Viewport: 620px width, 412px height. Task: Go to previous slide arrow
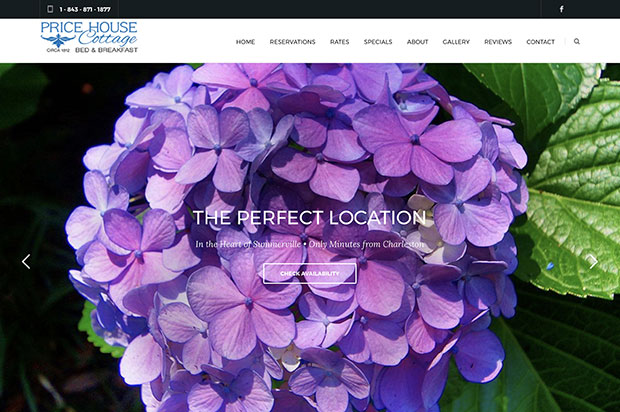pyautogui.click(x=26, y=261)
